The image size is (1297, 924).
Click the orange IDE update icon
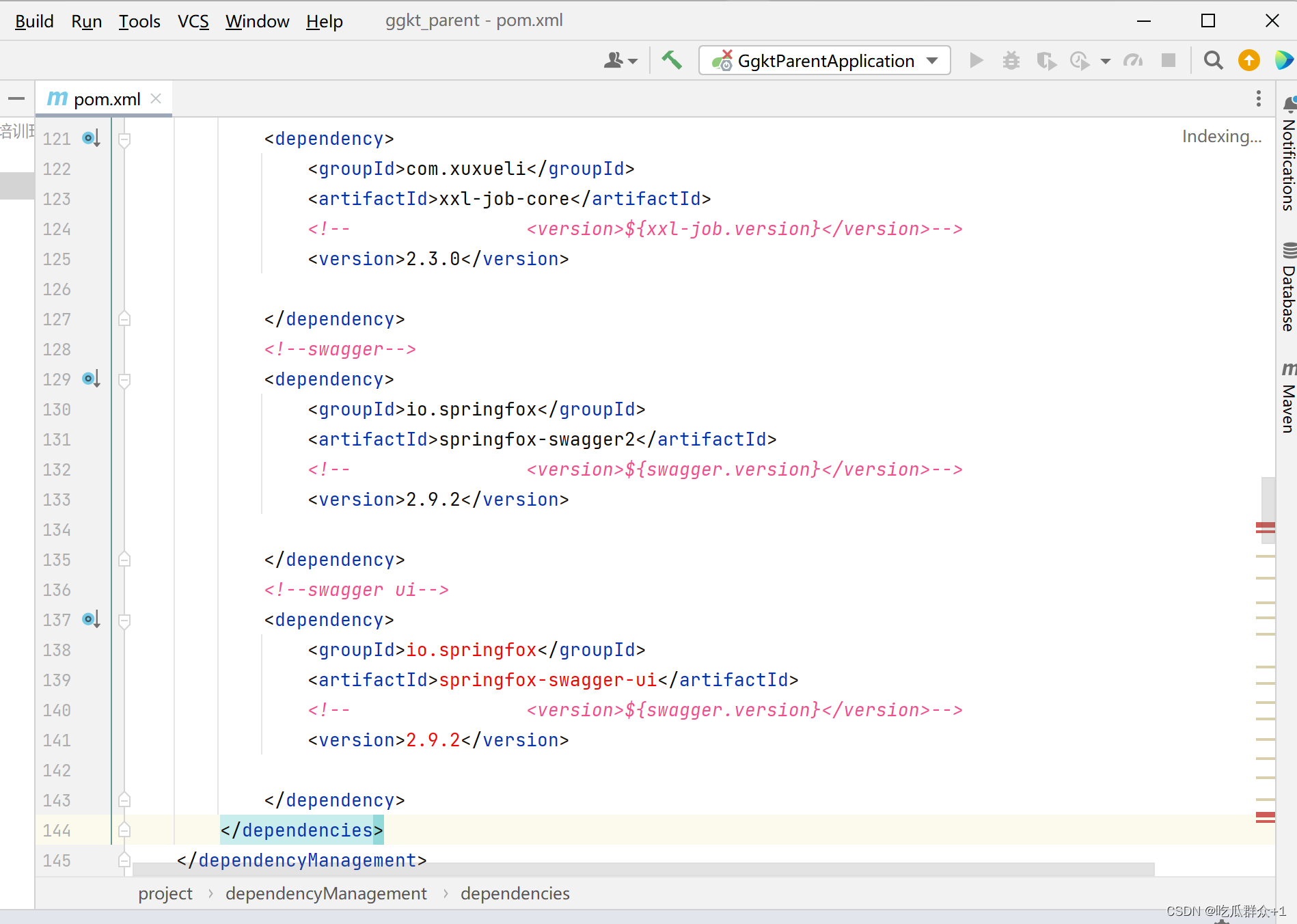tap(1249, 61)
